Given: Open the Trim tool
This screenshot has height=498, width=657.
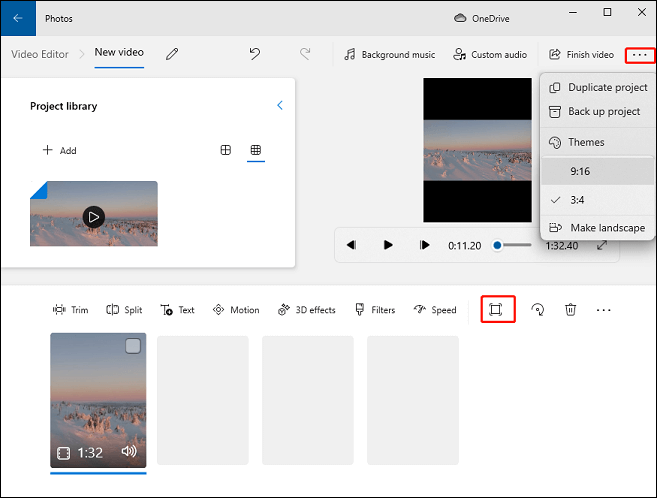Looking at the screenshot, I should pos(70,310).
